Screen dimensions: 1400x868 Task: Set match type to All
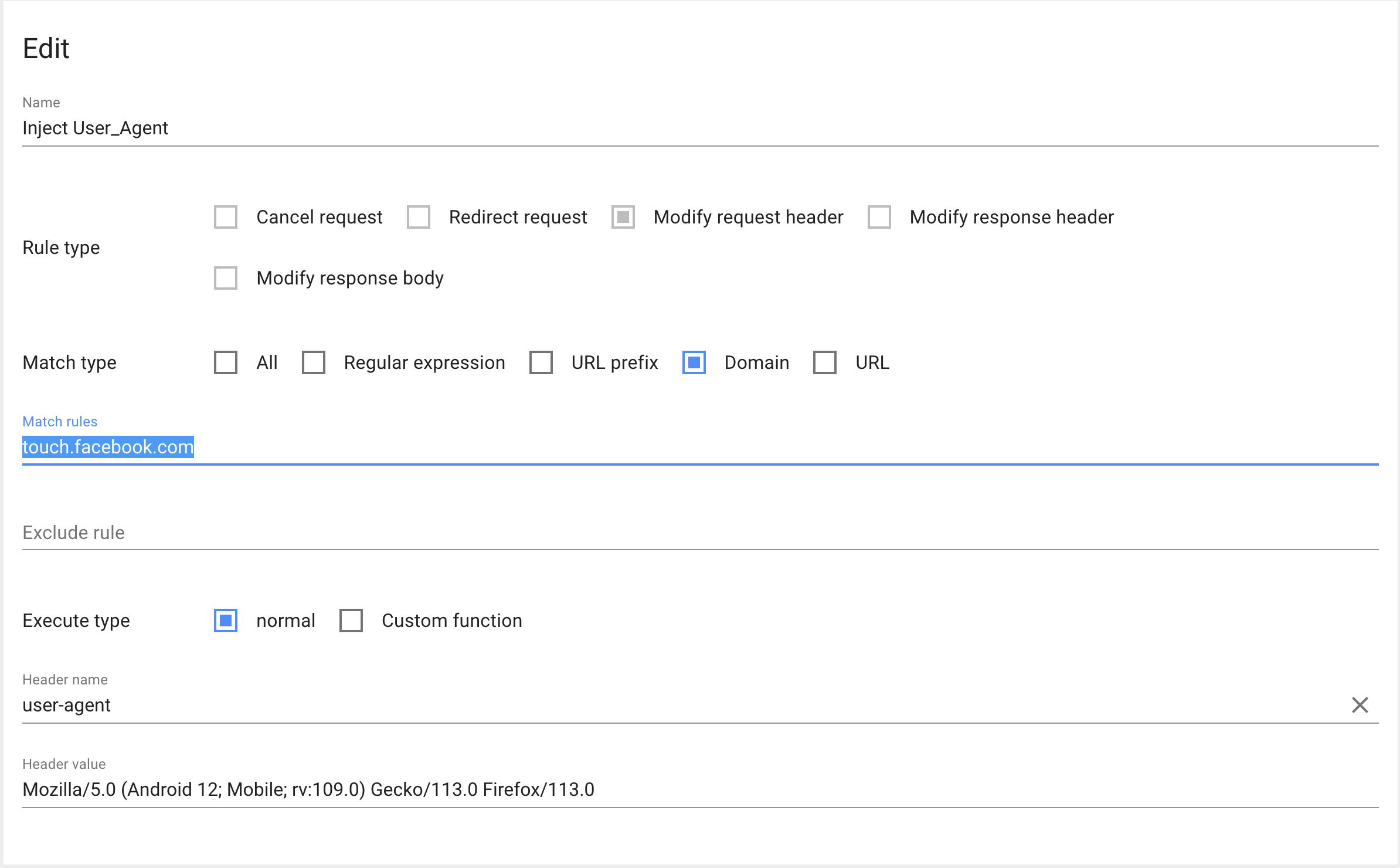point(226,362)
